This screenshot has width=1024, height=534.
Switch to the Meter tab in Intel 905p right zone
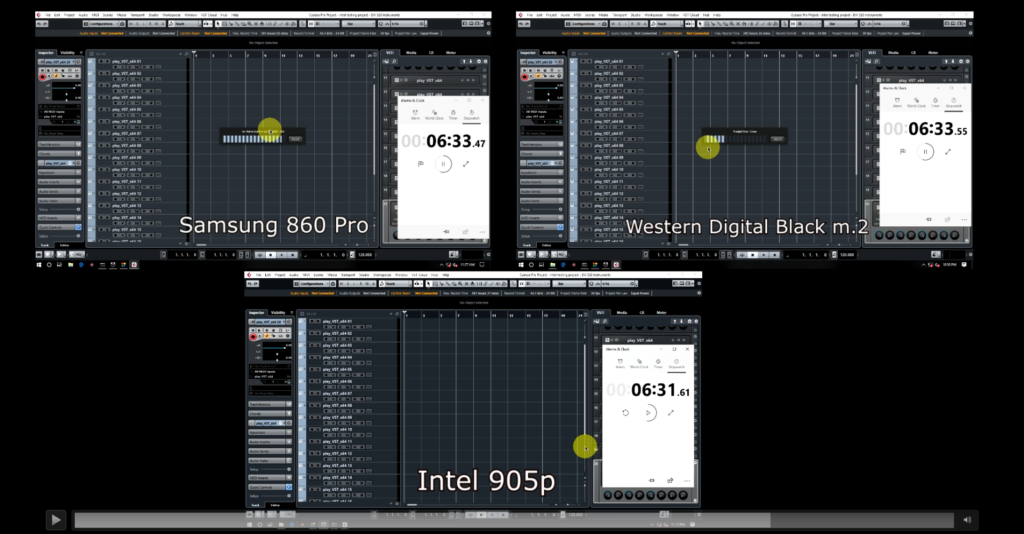coord(661,313)
